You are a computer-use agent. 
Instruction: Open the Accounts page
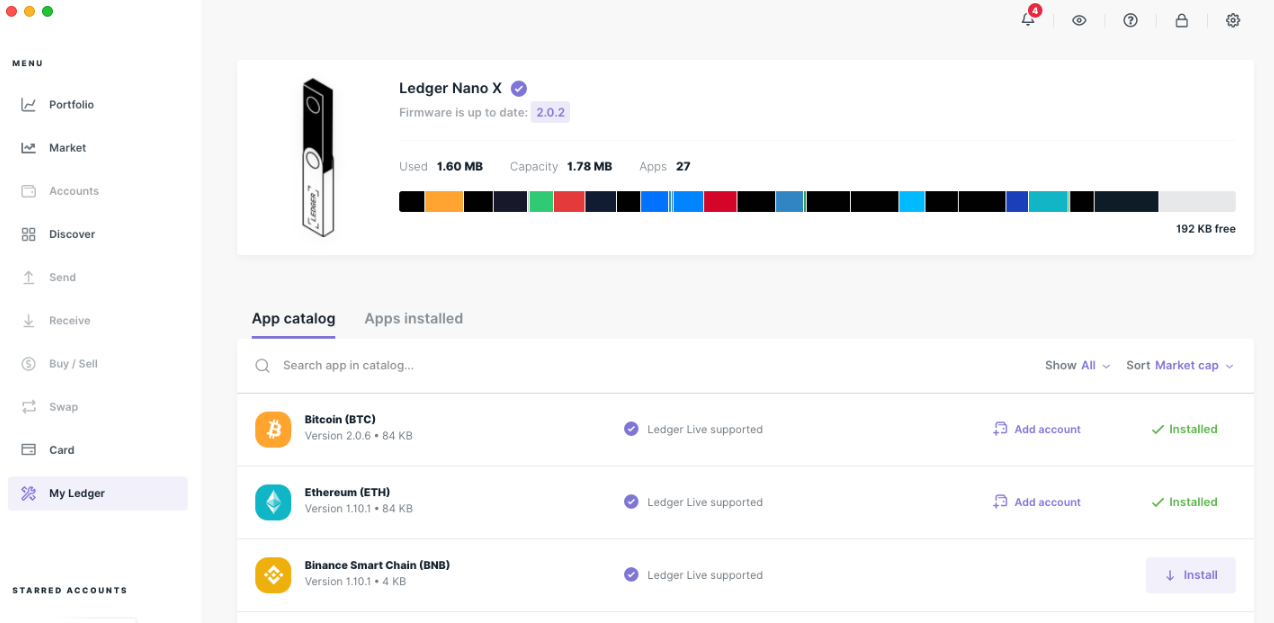pos(75,191)
